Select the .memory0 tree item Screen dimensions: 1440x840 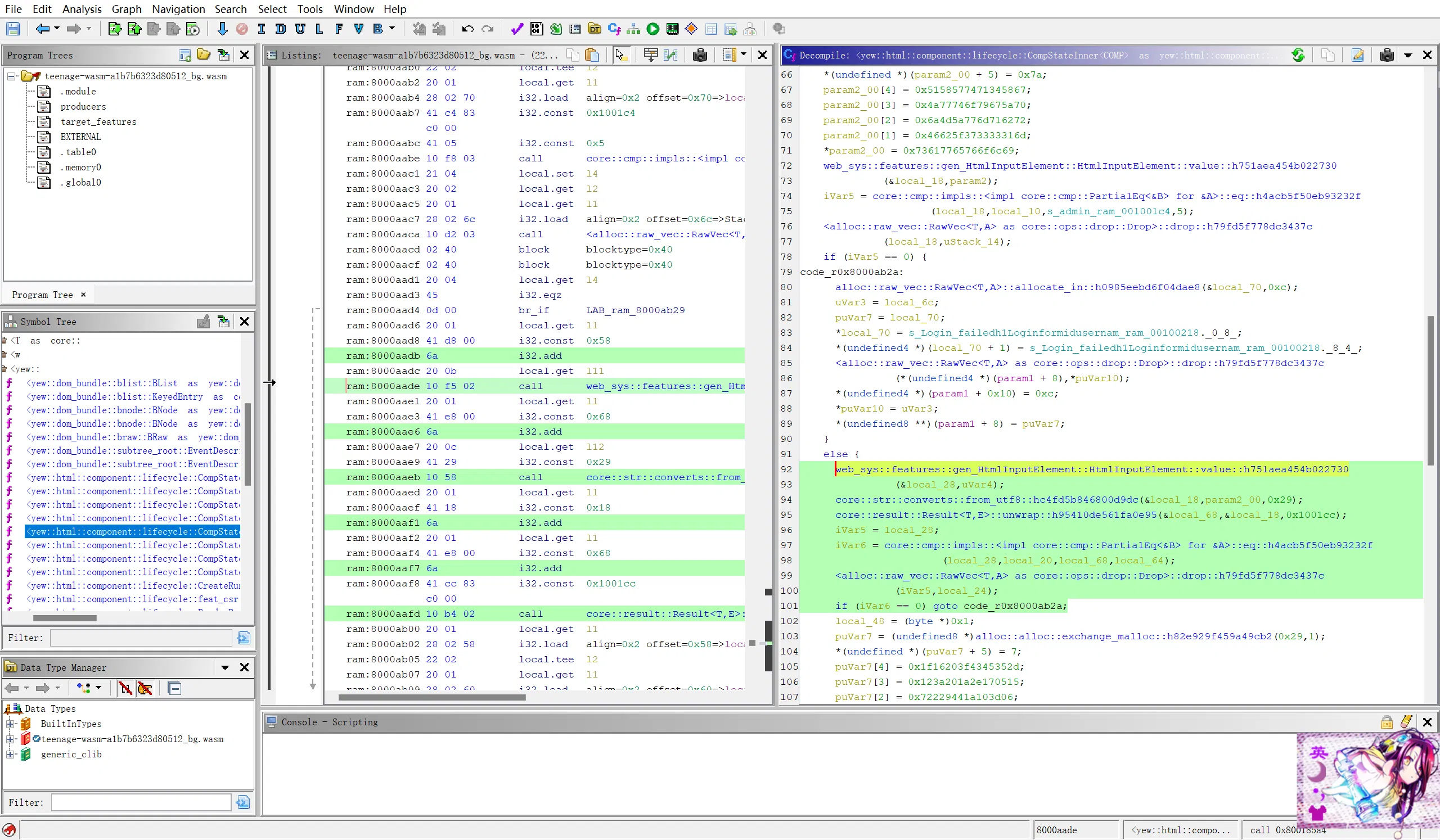click(80, 167)
